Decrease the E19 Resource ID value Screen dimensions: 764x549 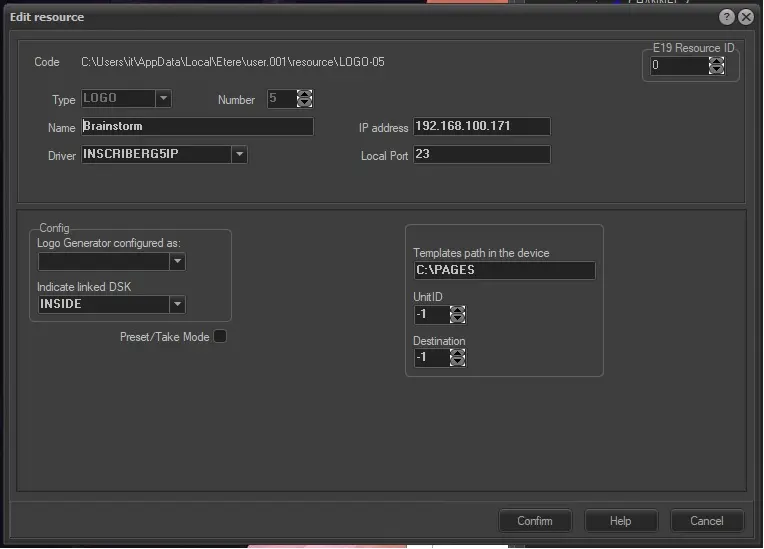pyautogui.click(x=716, y=71)
